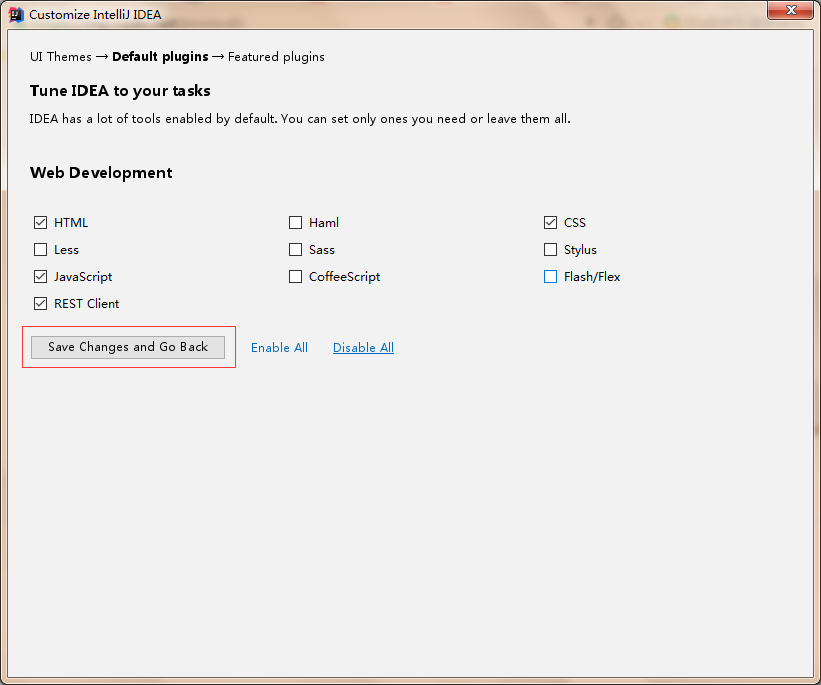This screenshot has width=821, height=685.
Task: Uncheck the CSS checkbox
Action: 550,223
